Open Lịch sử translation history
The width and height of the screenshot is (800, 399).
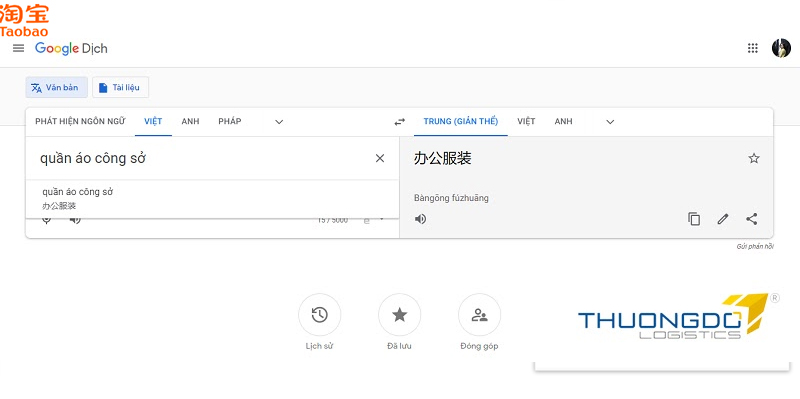319,322
